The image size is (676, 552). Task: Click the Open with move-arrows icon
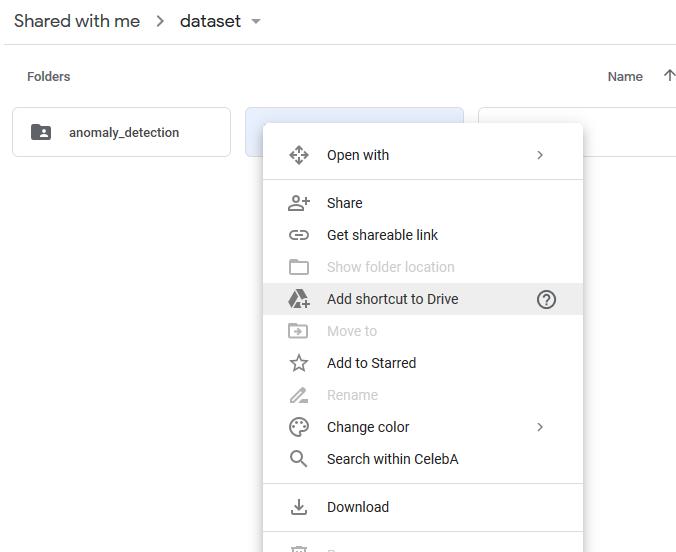[x=298, y=155]
